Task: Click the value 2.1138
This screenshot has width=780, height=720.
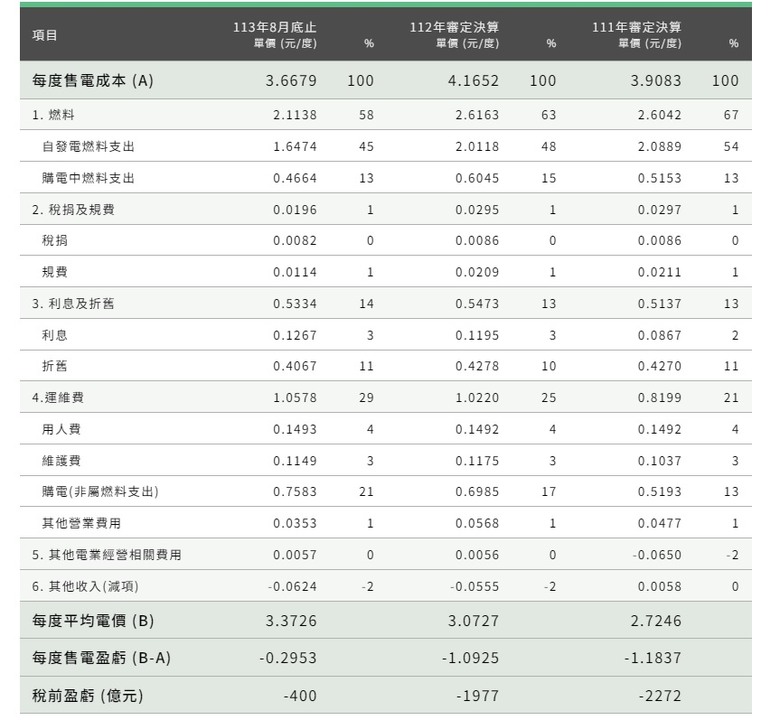Action: tap(294, 115)
